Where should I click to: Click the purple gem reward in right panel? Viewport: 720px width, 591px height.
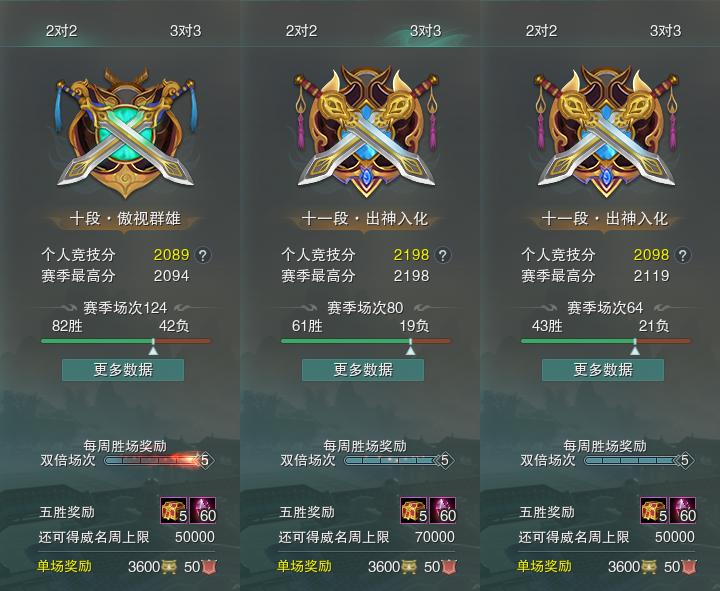(x=683, y=510)
